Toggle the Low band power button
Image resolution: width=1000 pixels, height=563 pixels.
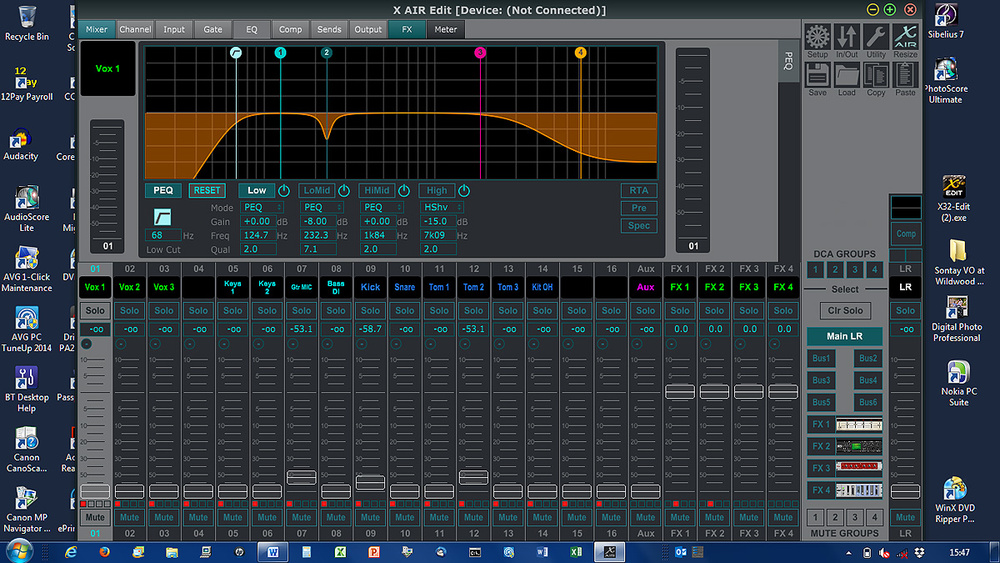pos(283,191)
